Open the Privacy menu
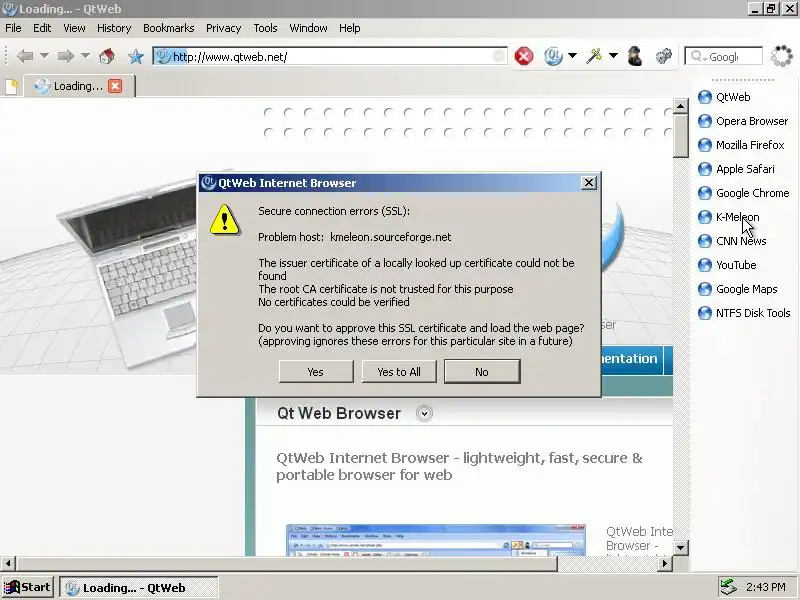The image size is (800, 600). 223,28
